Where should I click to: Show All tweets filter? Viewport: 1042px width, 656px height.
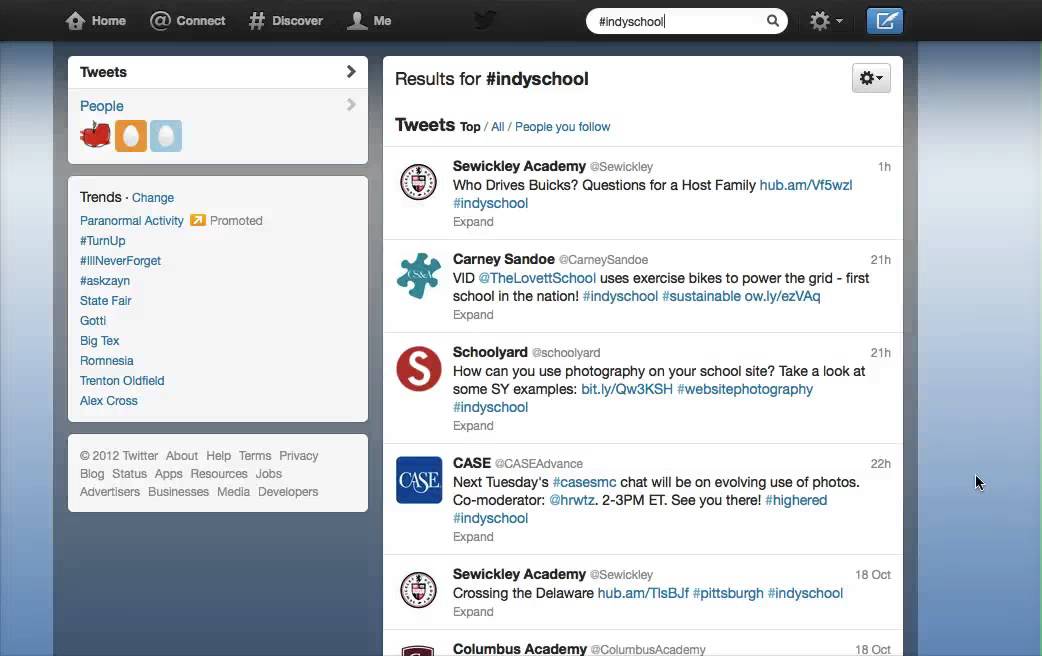coord(498,127)
